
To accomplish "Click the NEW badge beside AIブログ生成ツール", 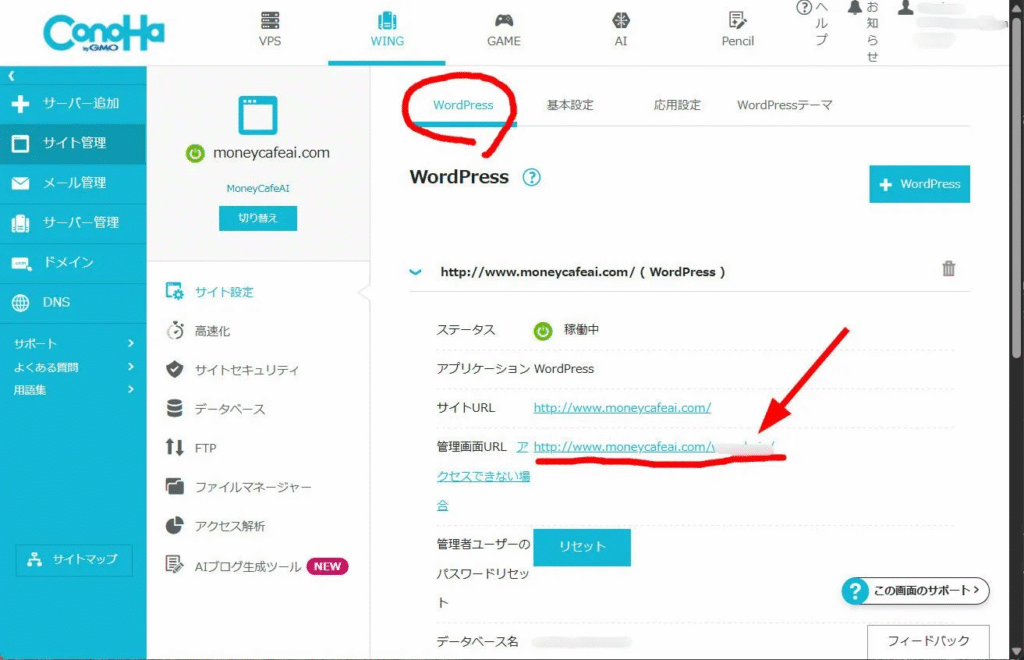I will [x=327, y=567].
